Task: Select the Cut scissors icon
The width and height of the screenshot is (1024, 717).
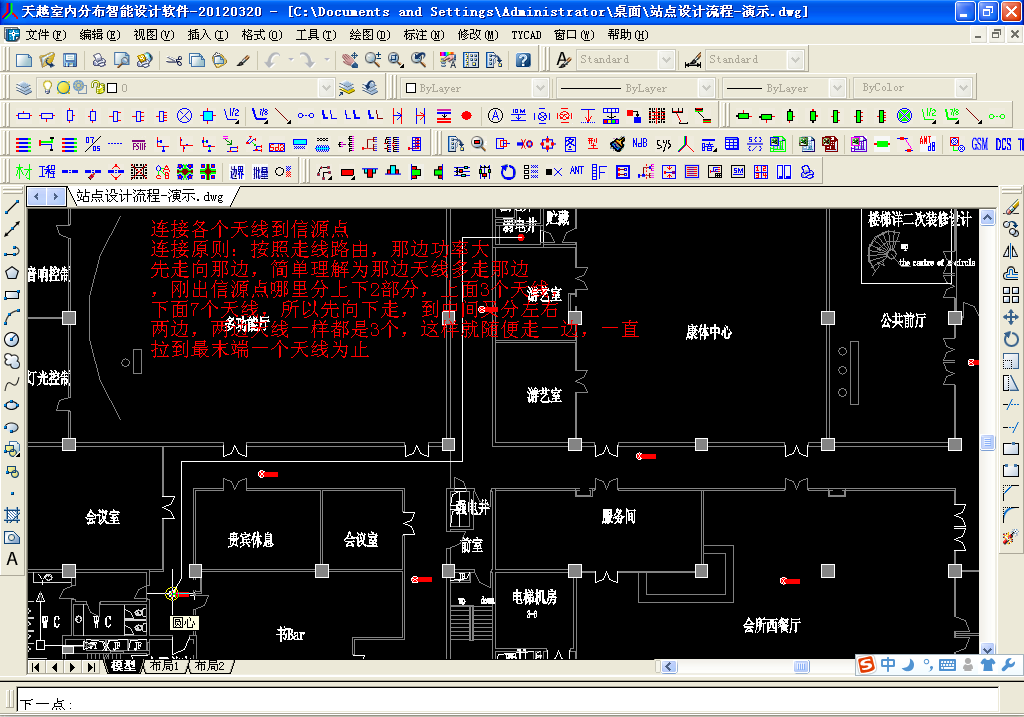Action: (174, 60)
